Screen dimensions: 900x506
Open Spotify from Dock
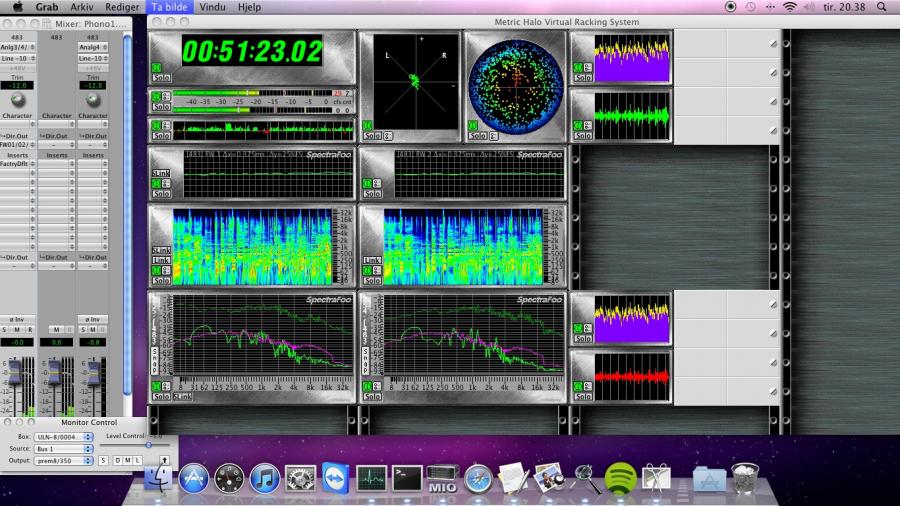(620, 478)
